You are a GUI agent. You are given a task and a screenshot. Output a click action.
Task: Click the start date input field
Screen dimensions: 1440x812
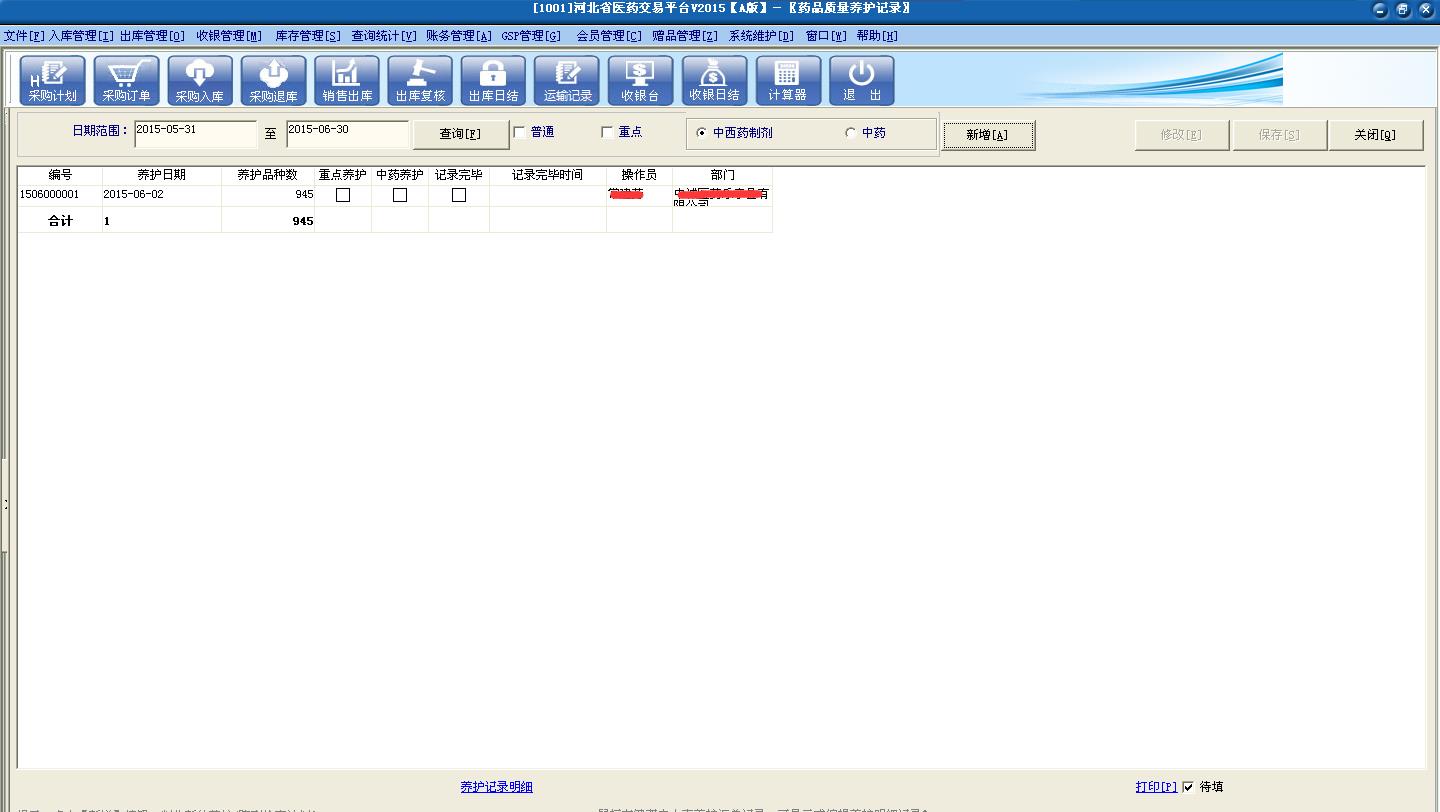click(195, 134)
